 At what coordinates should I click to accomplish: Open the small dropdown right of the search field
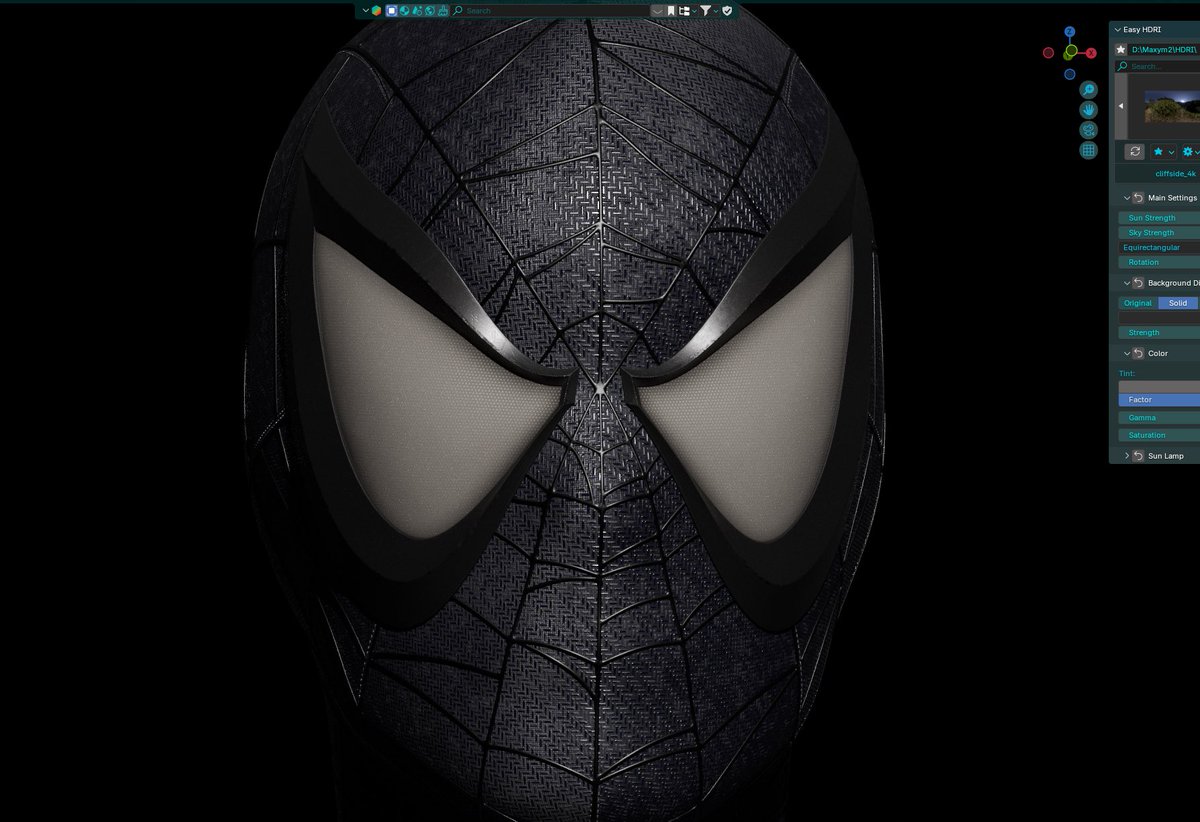point(657,10)
